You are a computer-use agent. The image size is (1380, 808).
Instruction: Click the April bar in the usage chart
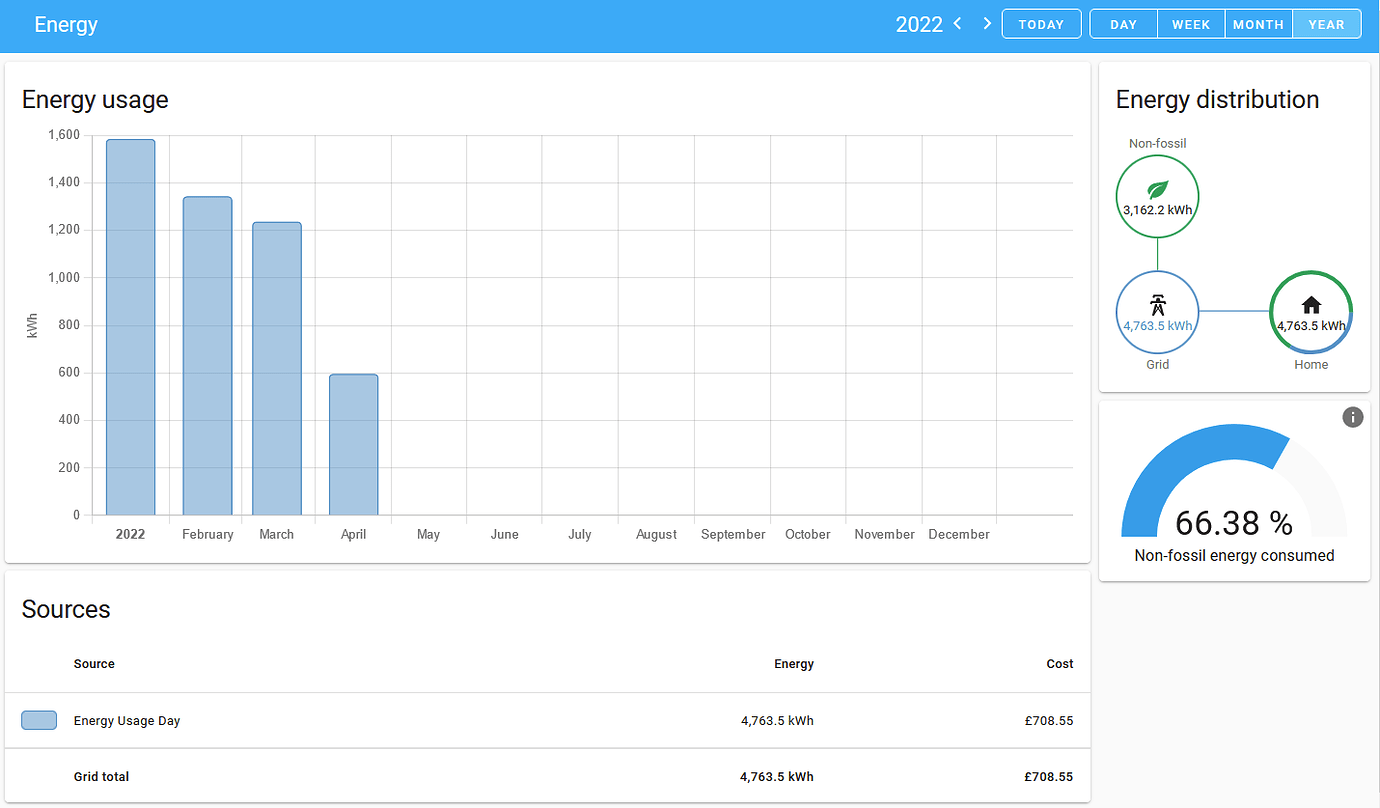[x=353, y=445]
